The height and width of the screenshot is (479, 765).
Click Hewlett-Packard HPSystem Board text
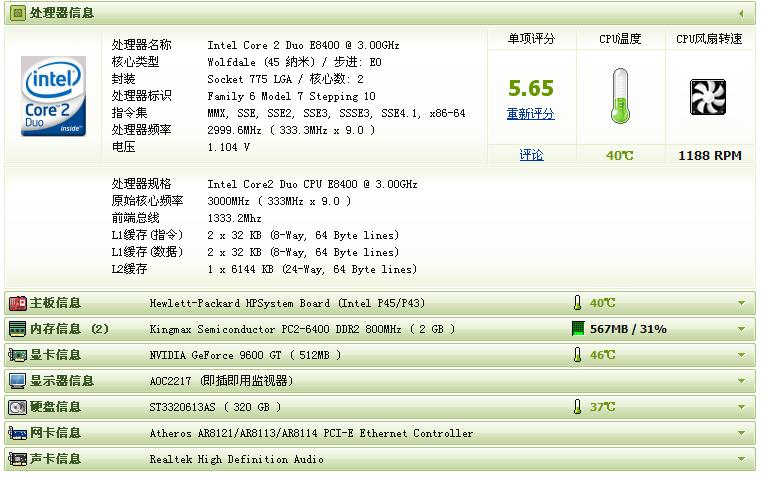pos(287,303)
